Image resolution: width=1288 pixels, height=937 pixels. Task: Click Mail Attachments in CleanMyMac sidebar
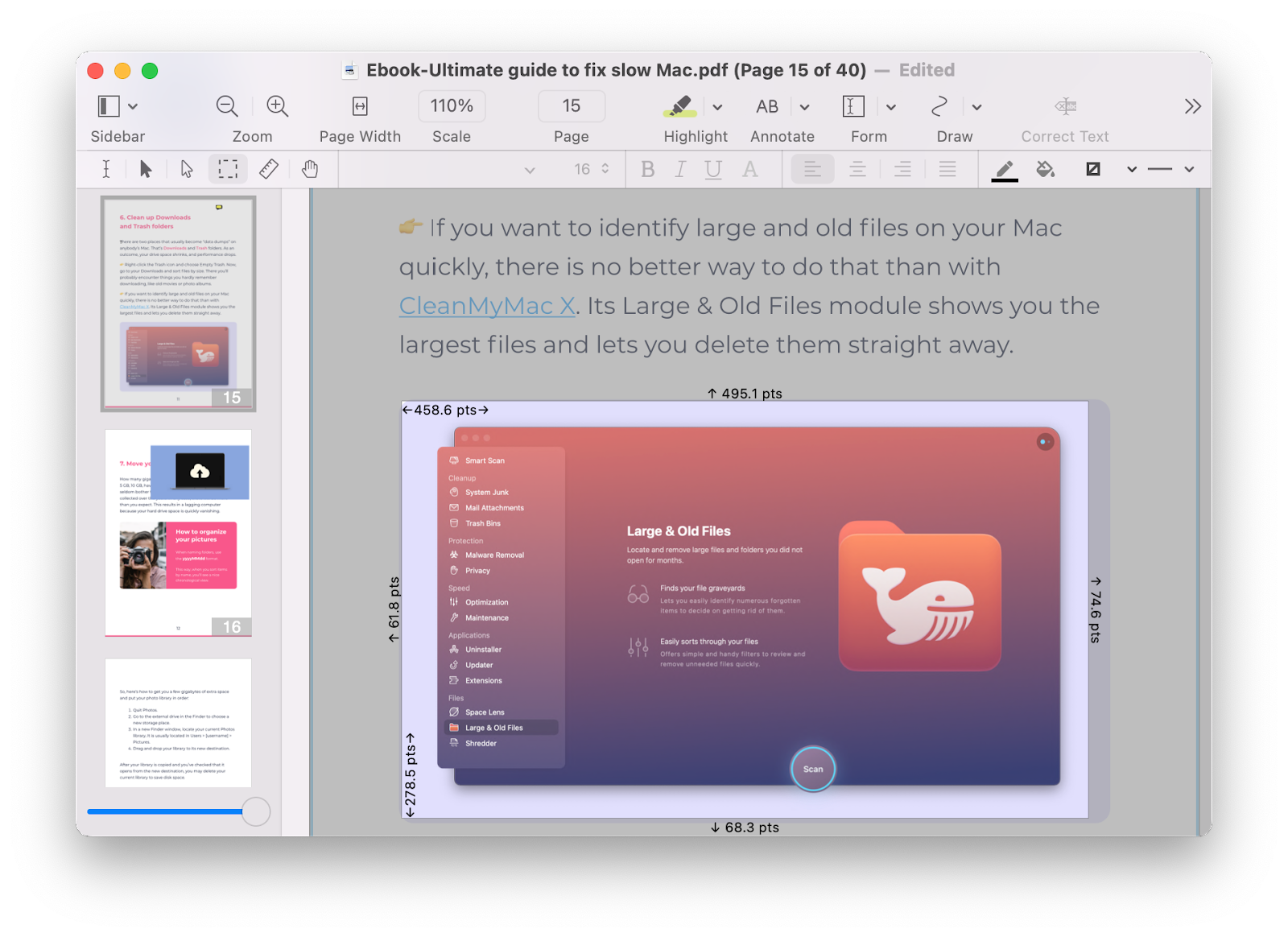494,508
